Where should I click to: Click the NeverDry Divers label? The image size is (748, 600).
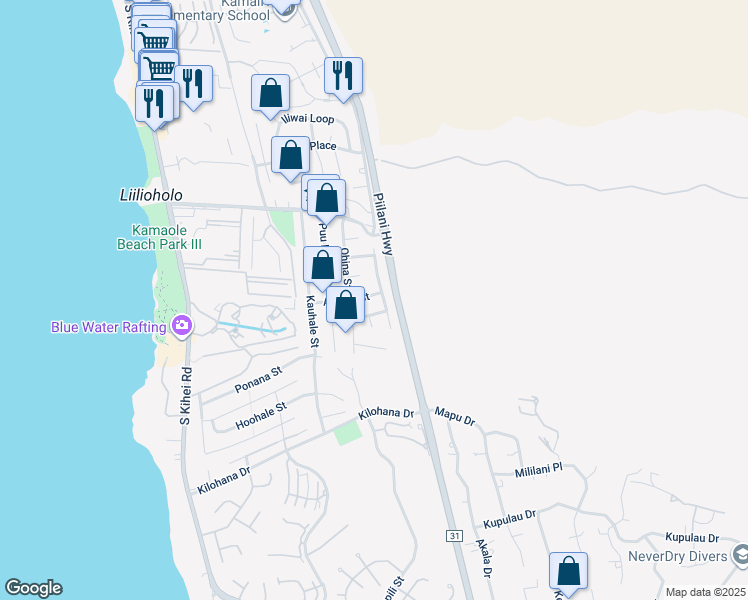click(x=678, y=556)
